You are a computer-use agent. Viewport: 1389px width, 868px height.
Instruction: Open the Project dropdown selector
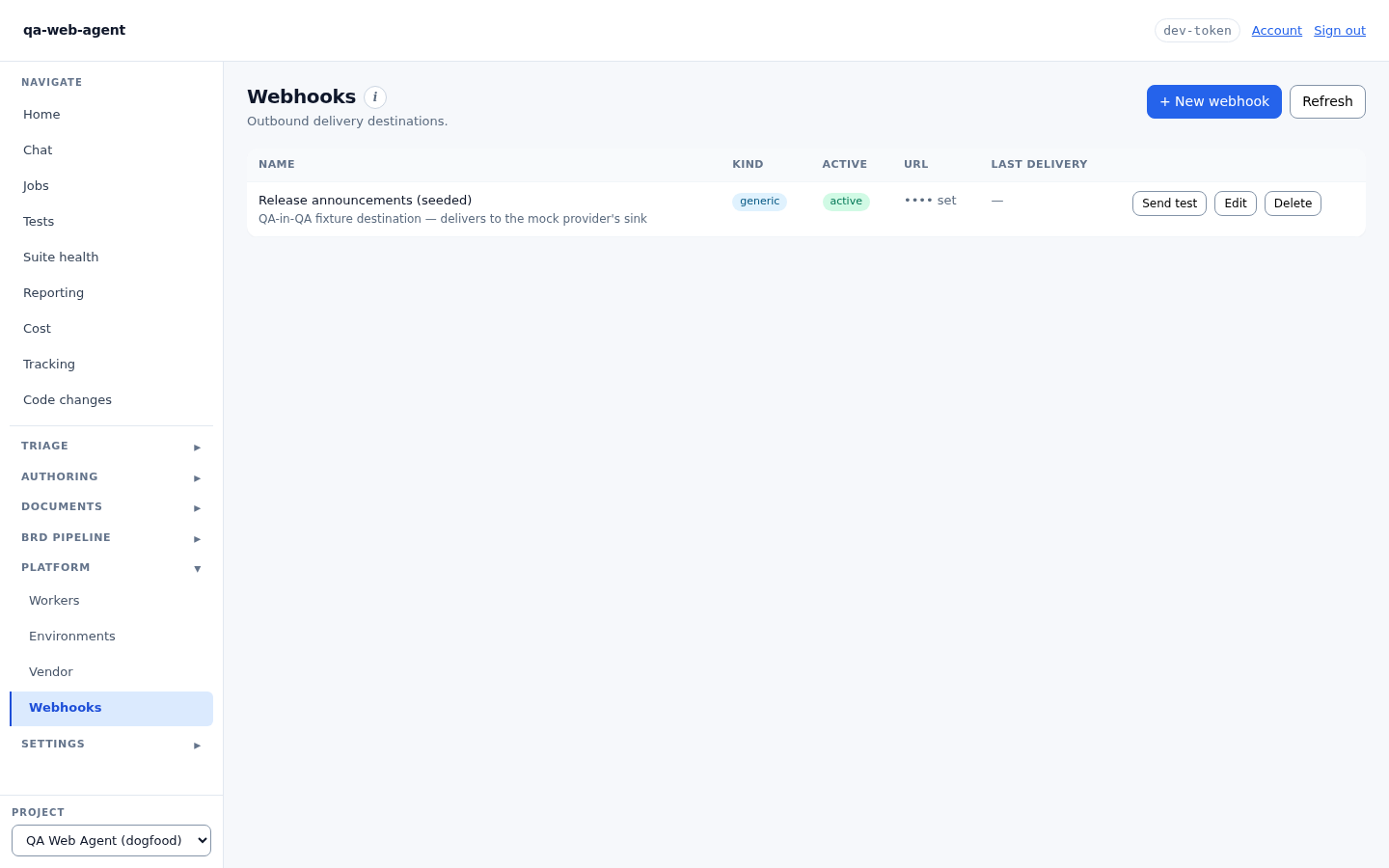(112, 841)
